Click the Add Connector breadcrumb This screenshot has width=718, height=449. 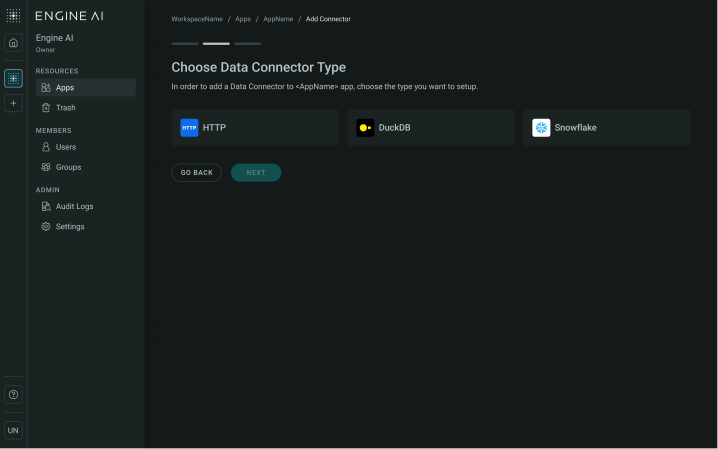coord(328,19)
